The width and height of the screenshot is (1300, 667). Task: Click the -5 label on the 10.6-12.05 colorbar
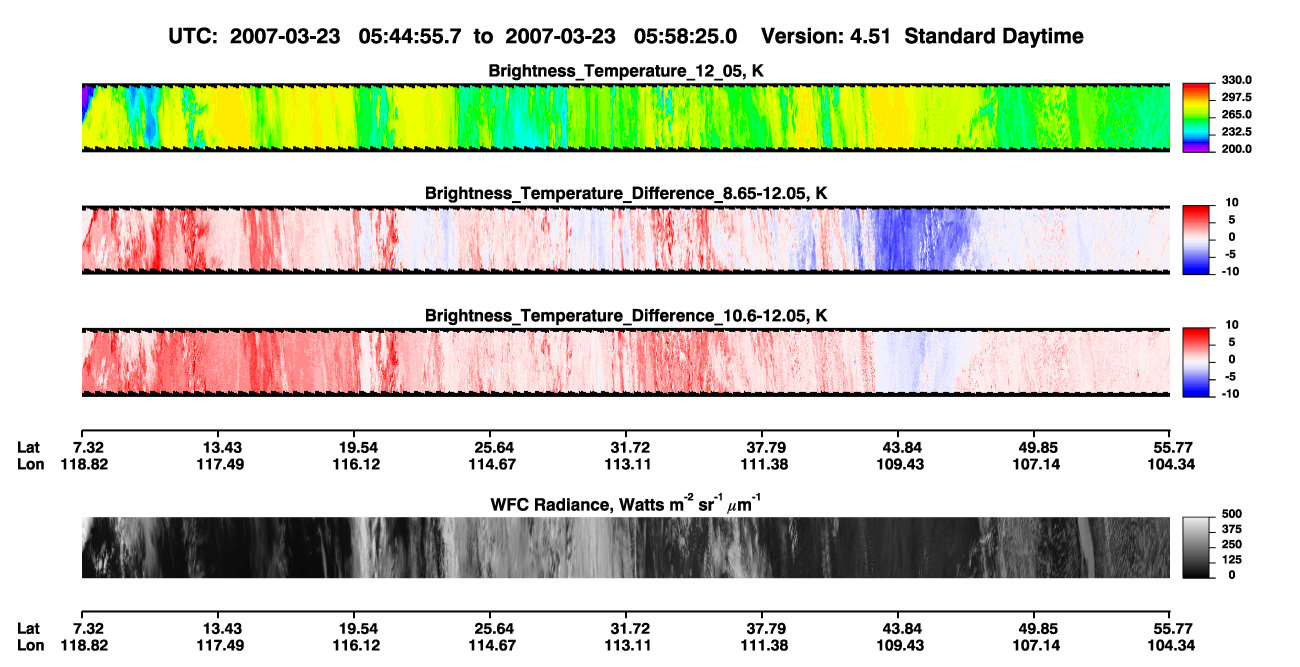pyautogui.click(x=1230, y=377)
